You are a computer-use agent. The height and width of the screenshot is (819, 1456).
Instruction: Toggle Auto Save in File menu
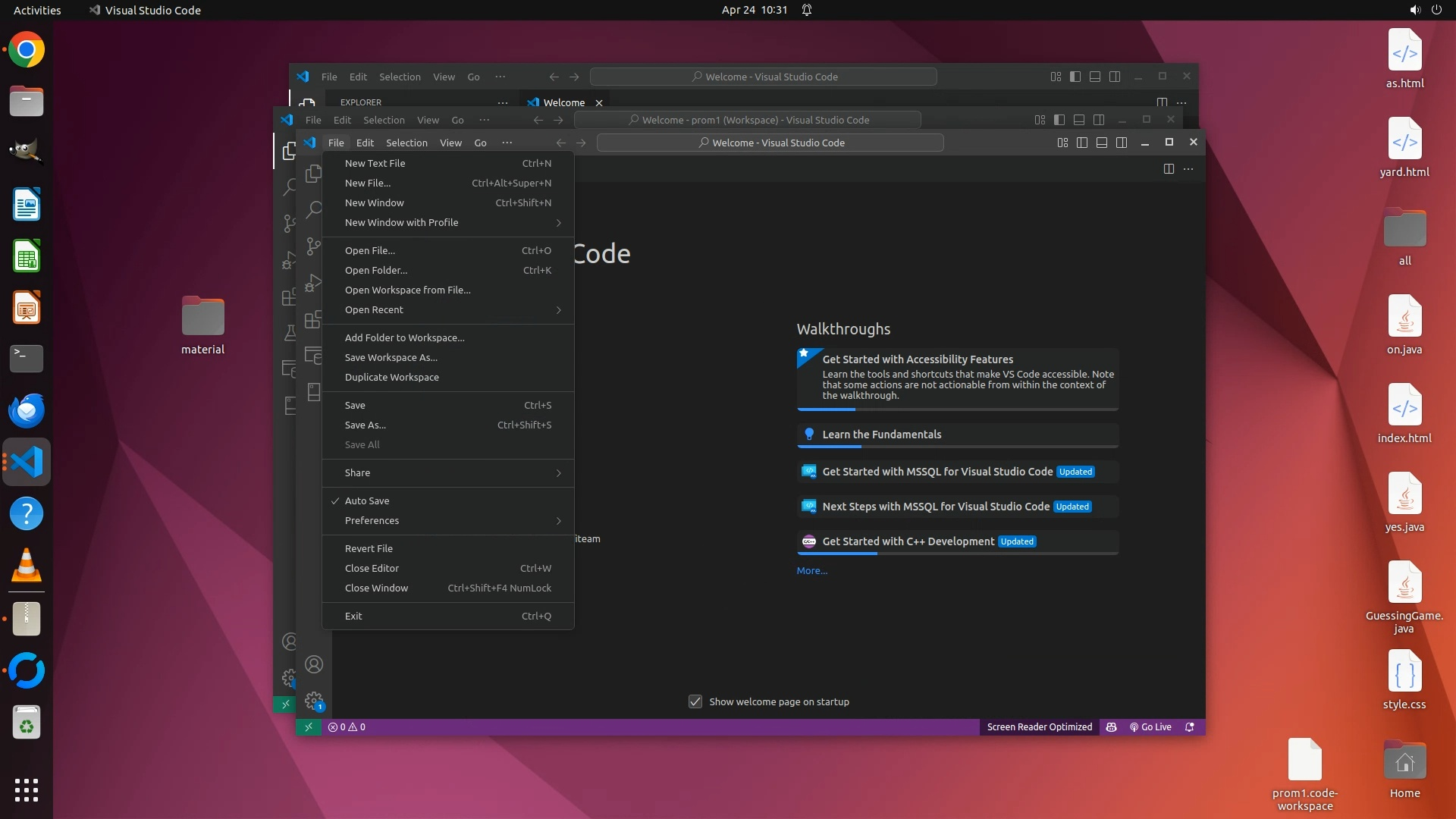pyautogui.click(x=367, y=501)
